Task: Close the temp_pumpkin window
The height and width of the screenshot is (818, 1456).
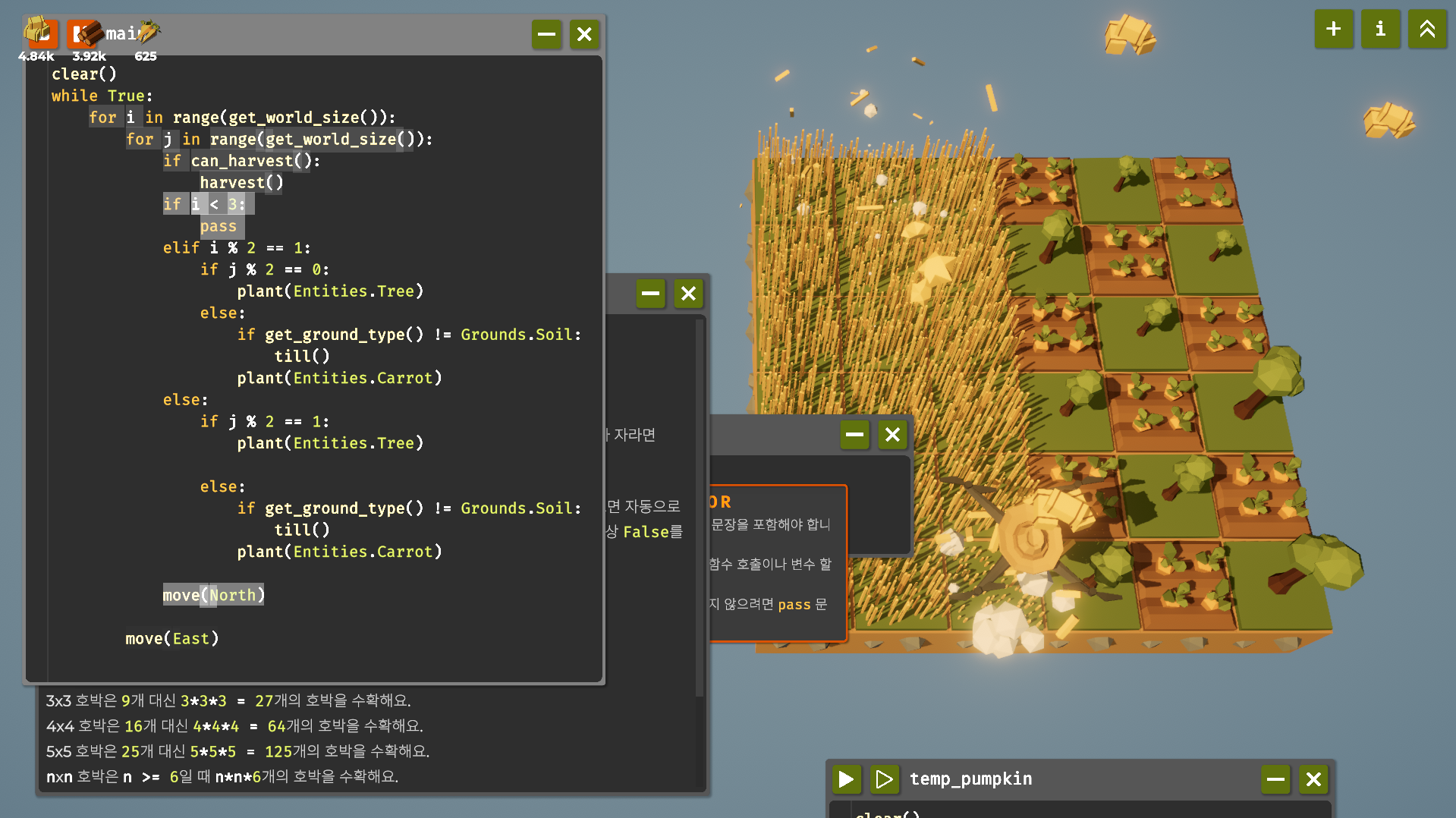Action: point(1313,779)
